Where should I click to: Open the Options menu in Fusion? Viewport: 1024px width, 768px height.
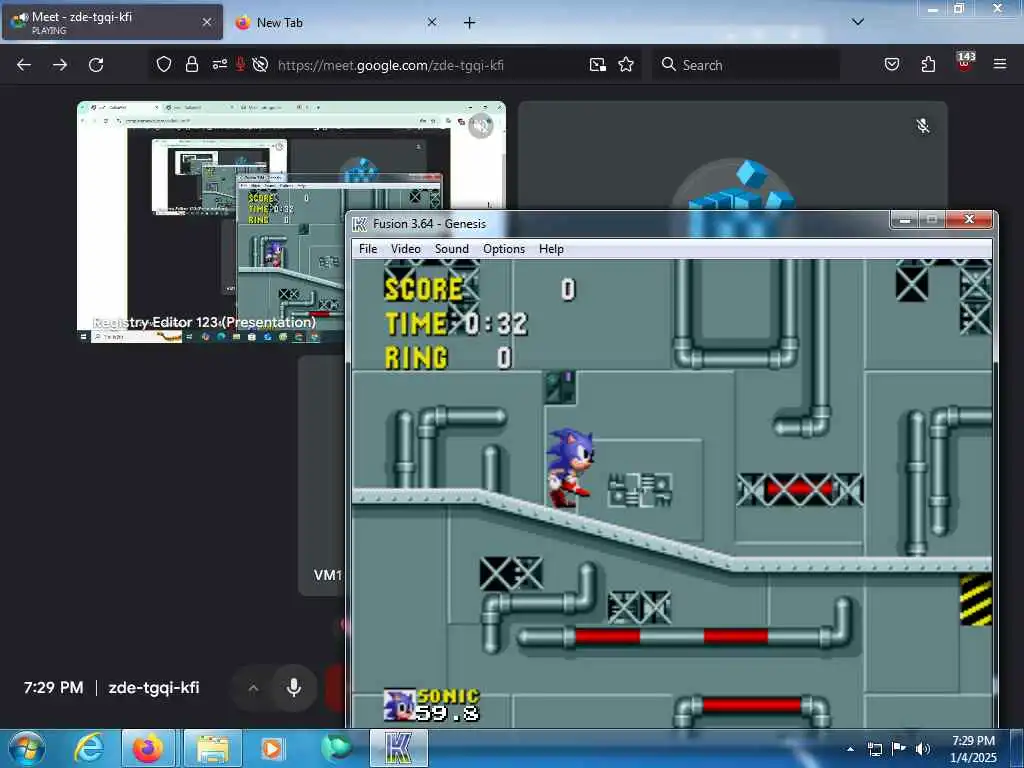504,249
